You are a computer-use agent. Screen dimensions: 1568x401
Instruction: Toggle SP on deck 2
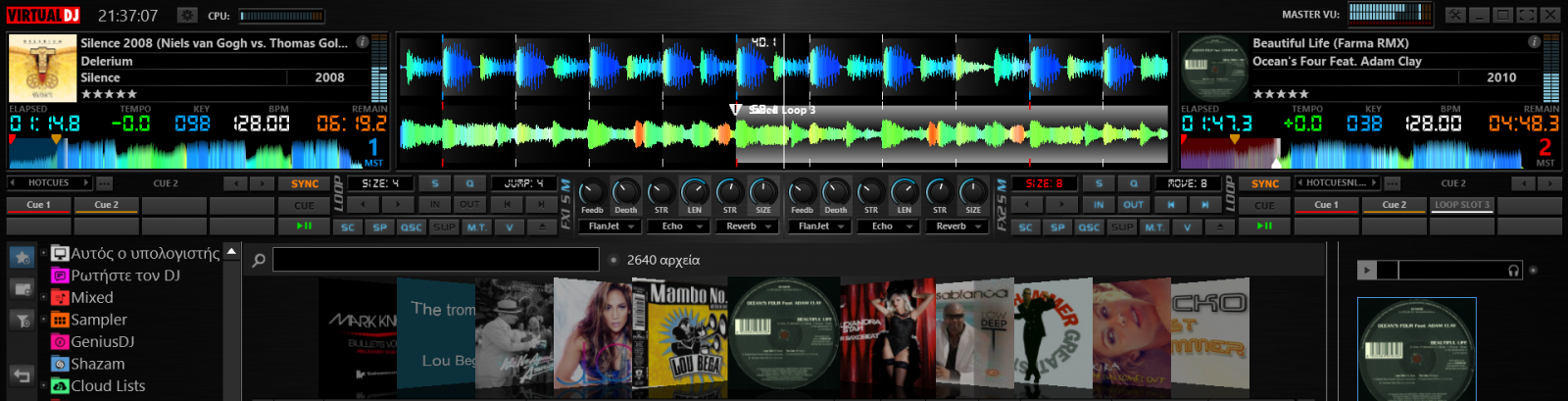1057,226
